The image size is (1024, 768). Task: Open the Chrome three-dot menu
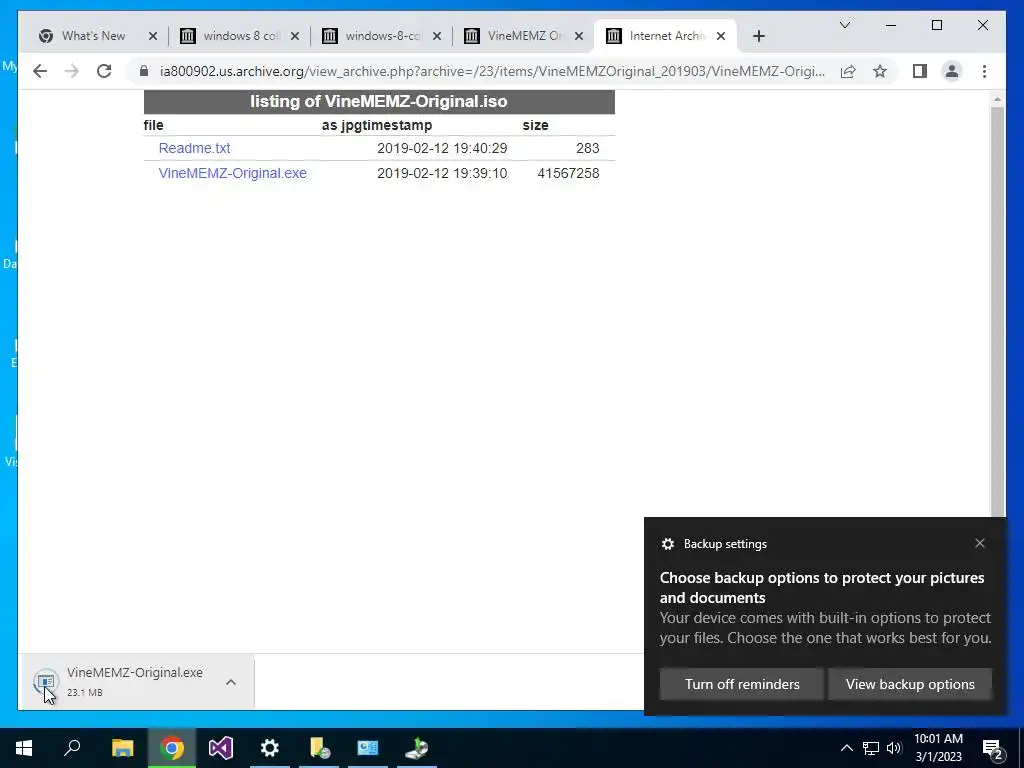(984, 71)
